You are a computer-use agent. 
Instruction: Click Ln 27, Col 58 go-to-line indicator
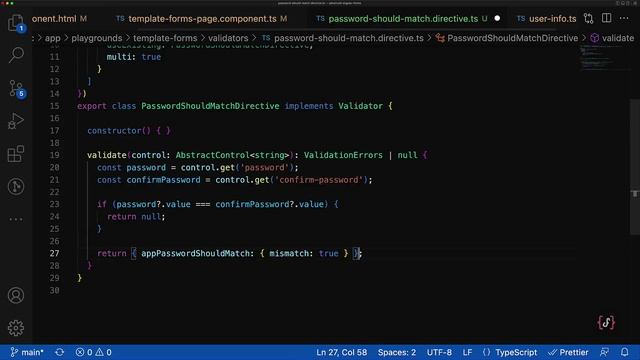click(342, 352)
